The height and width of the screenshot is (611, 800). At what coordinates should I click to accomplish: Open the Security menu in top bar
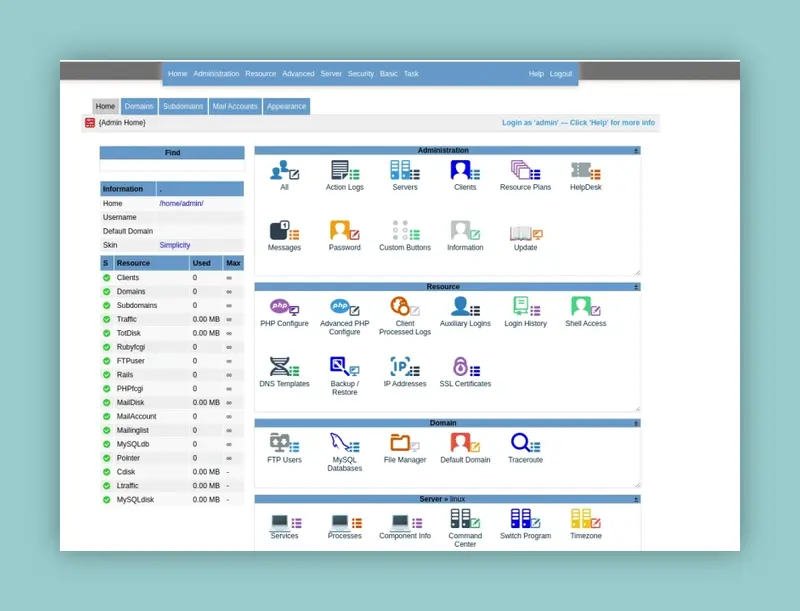360,74
